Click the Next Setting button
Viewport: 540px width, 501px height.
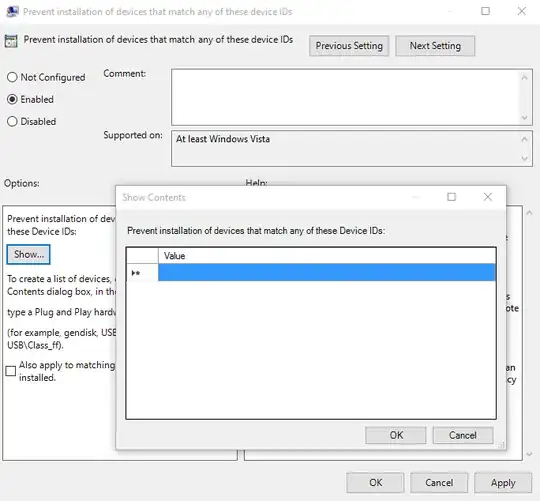[435, 45]
